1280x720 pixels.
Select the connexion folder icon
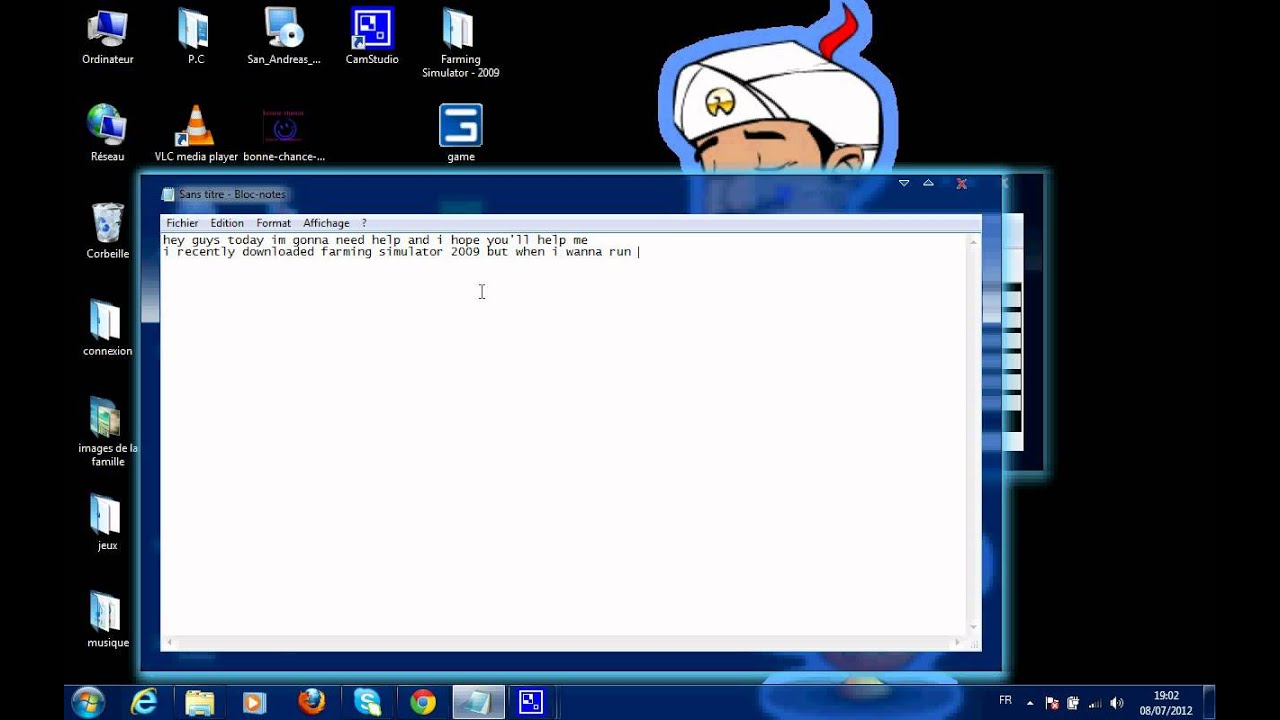(x=107, y=328)
